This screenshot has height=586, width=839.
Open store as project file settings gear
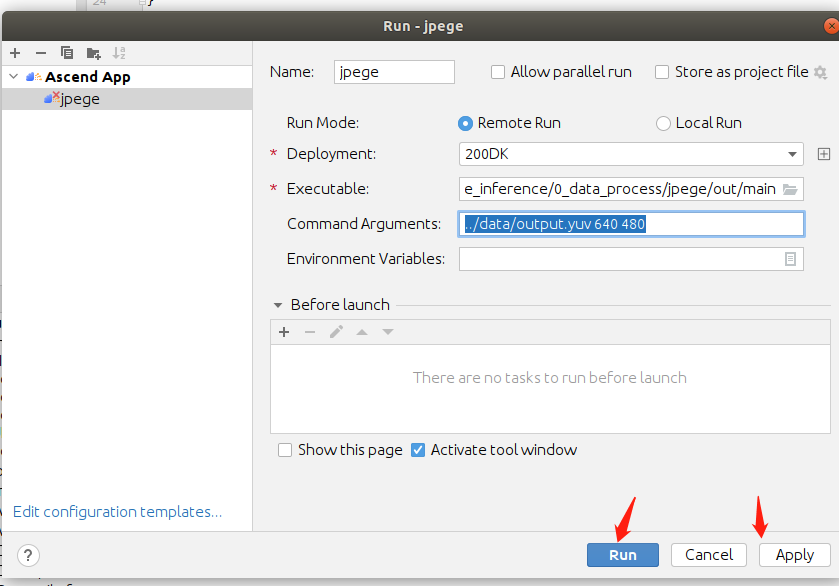click(x=821, y=72)
